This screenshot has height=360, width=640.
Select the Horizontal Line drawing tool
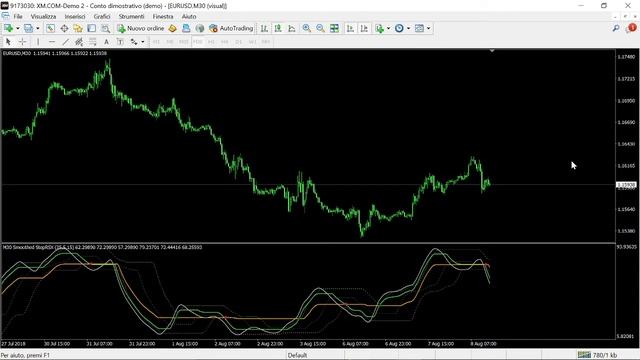point(52,42)
